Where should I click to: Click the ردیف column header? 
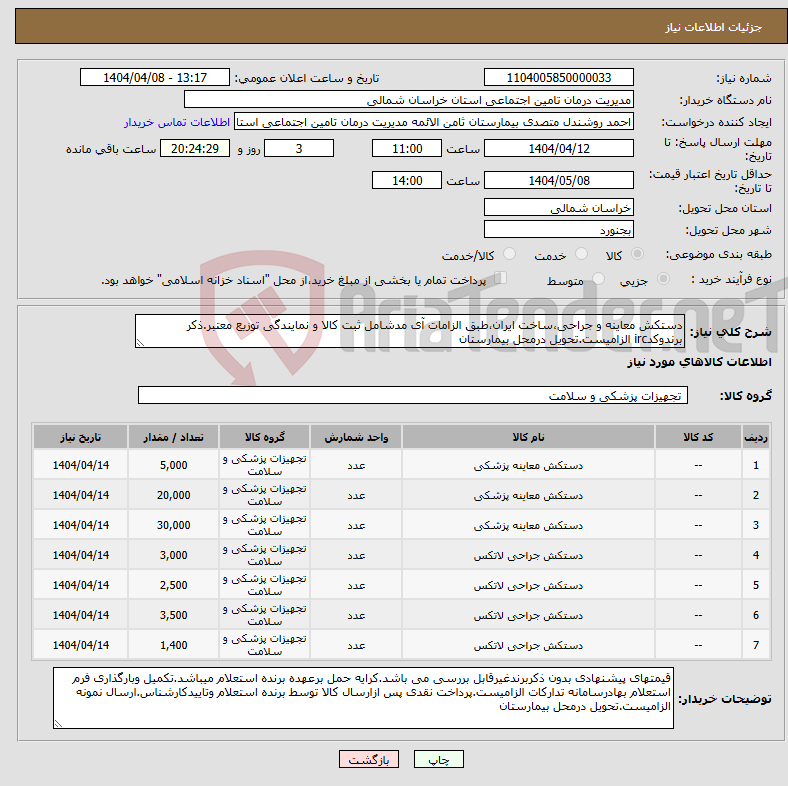tap(755, 437)
